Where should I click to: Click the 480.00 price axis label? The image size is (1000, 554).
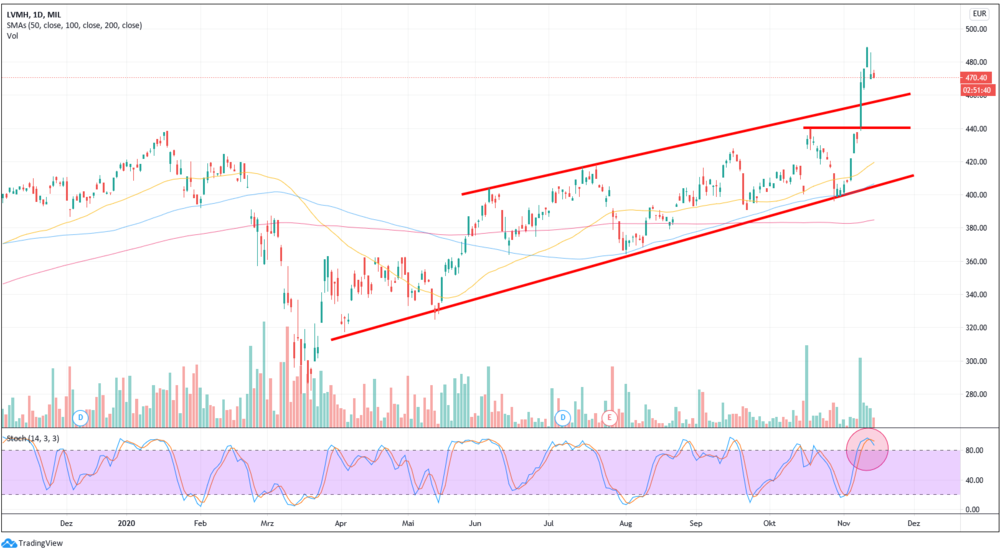976,62
